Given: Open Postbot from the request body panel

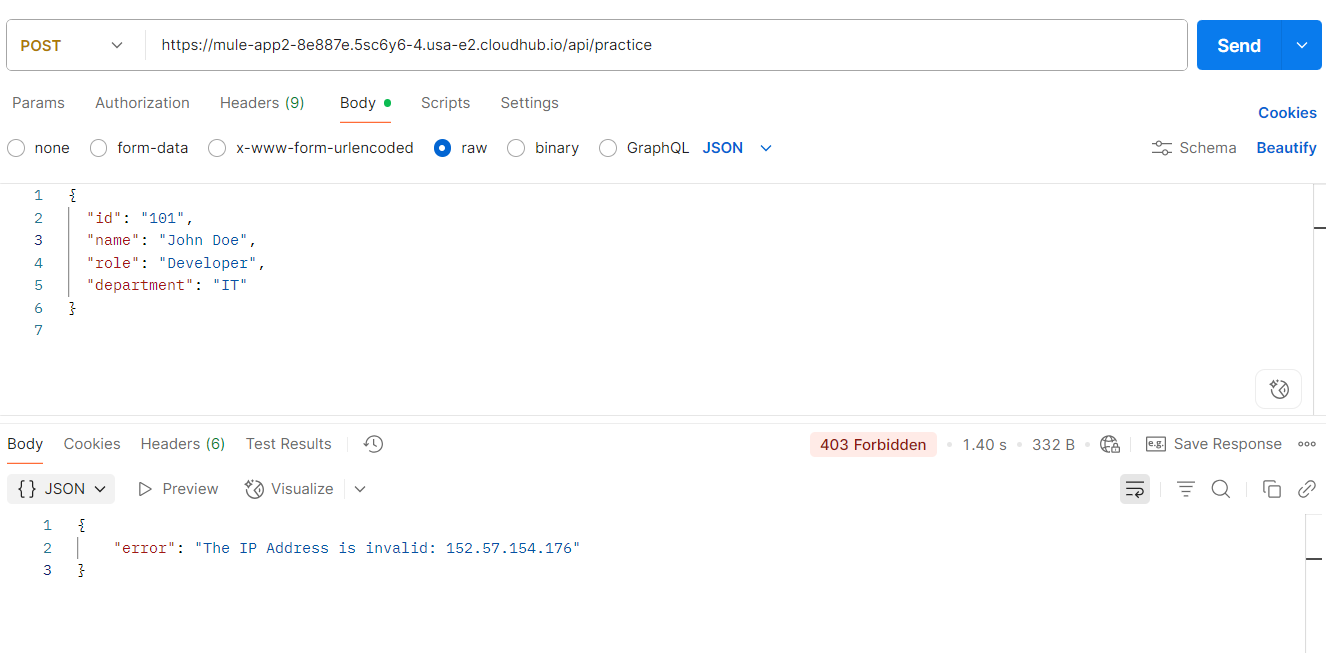Looking at the screenshot, I should click(1278, 388).
